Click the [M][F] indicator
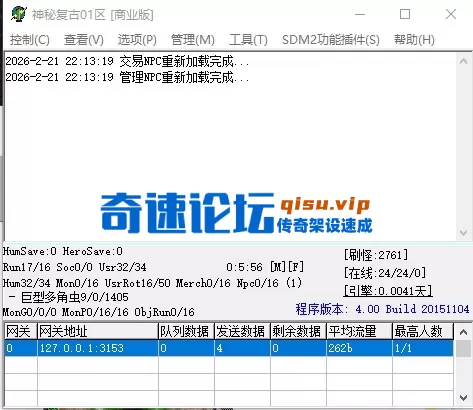473x410 pixels. [x=287, y=267]
